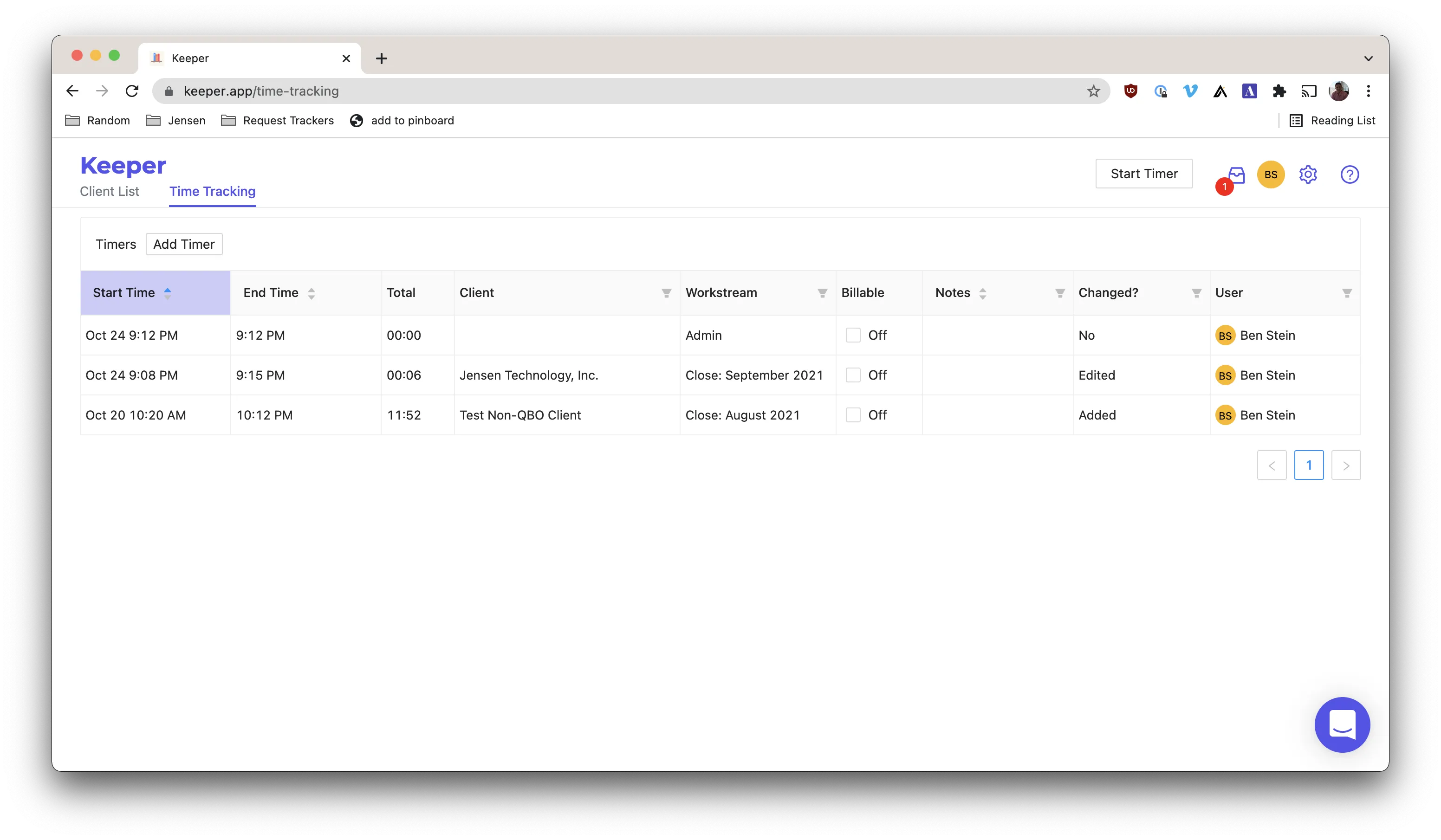This screenshot has width=1441, height=840.
Task: Filter the Workstream column
Action: tap(822, 293)
